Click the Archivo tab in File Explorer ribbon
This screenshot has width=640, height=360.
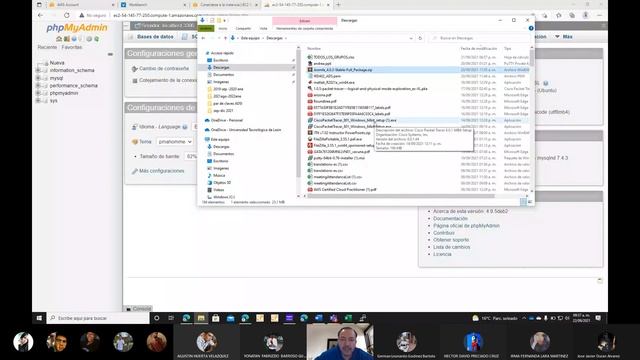tap(206, 29)
